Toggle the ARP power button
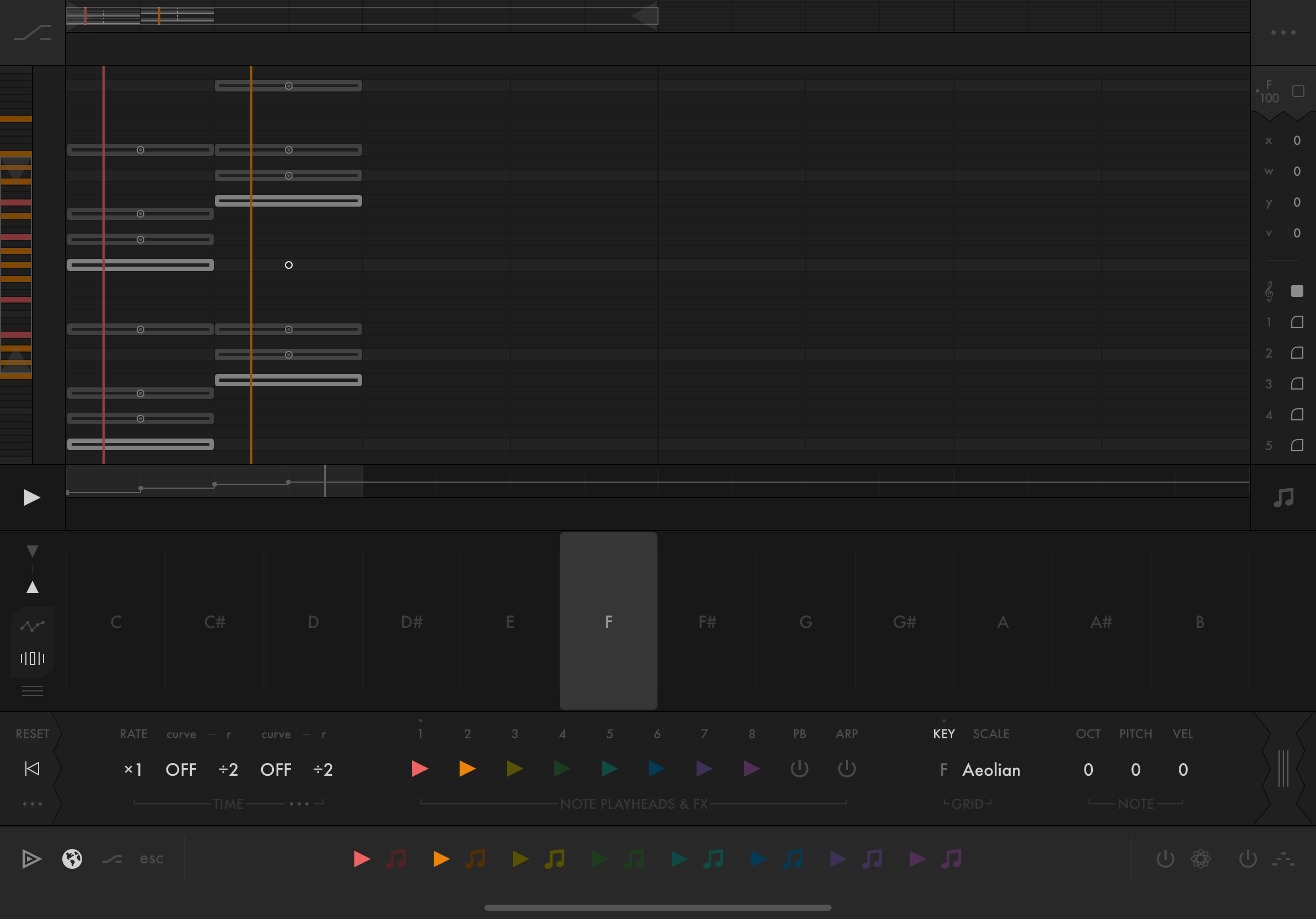 846,769
